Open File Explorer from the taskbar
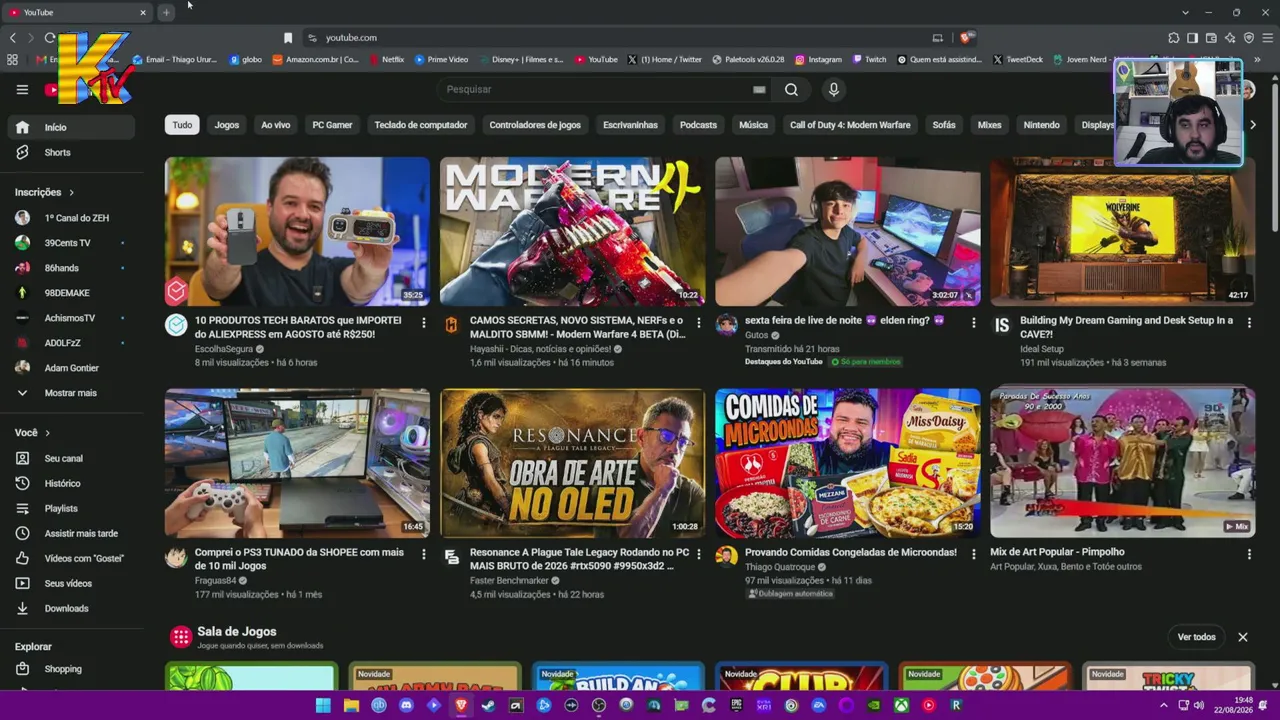Screen dimensions: 1280x720 [x=351, y=705]
